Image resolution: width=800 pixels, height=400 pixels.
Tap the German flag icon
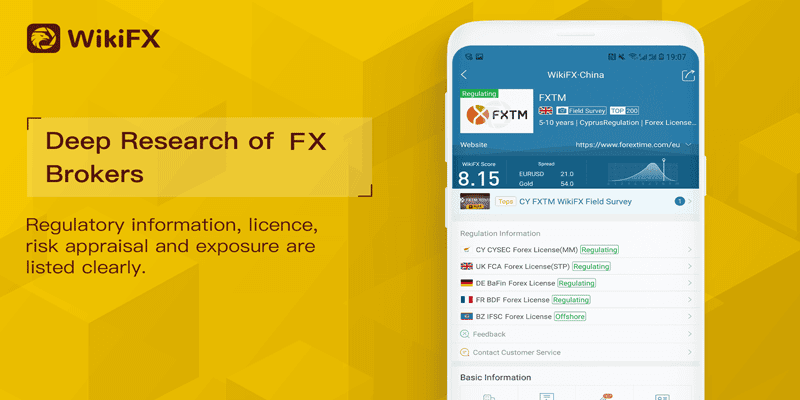coord(466,283)
